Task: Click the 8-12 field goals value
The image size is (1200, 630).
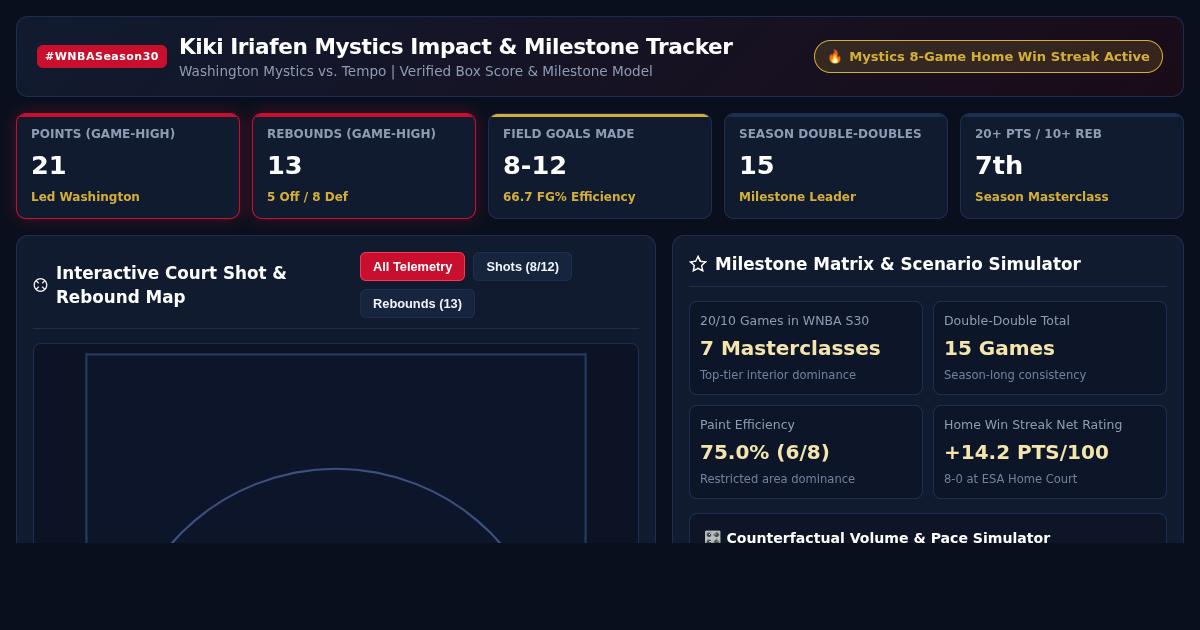Action: (x=535, y=165)
